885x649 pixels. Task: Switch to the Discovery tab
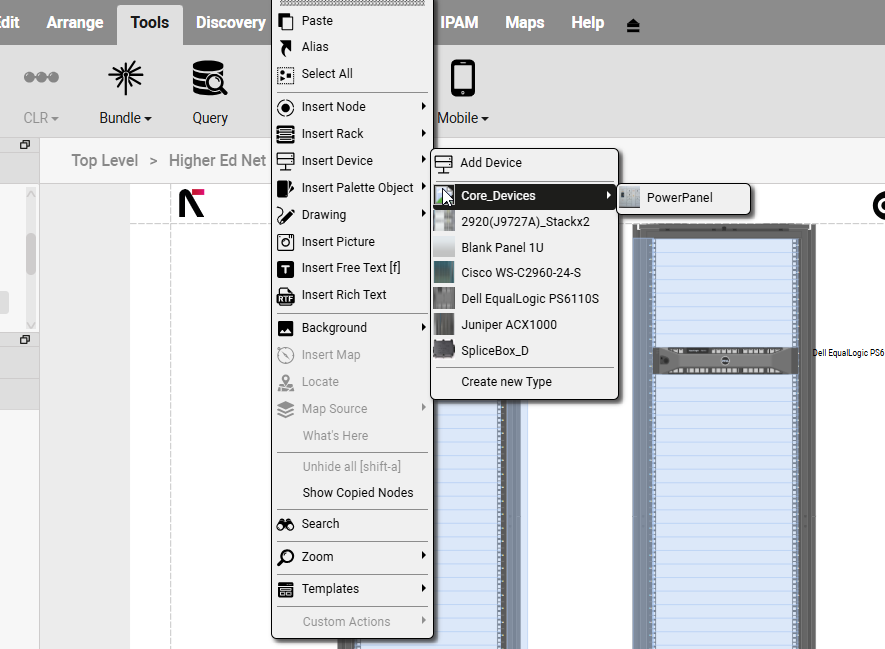point(230,22)
